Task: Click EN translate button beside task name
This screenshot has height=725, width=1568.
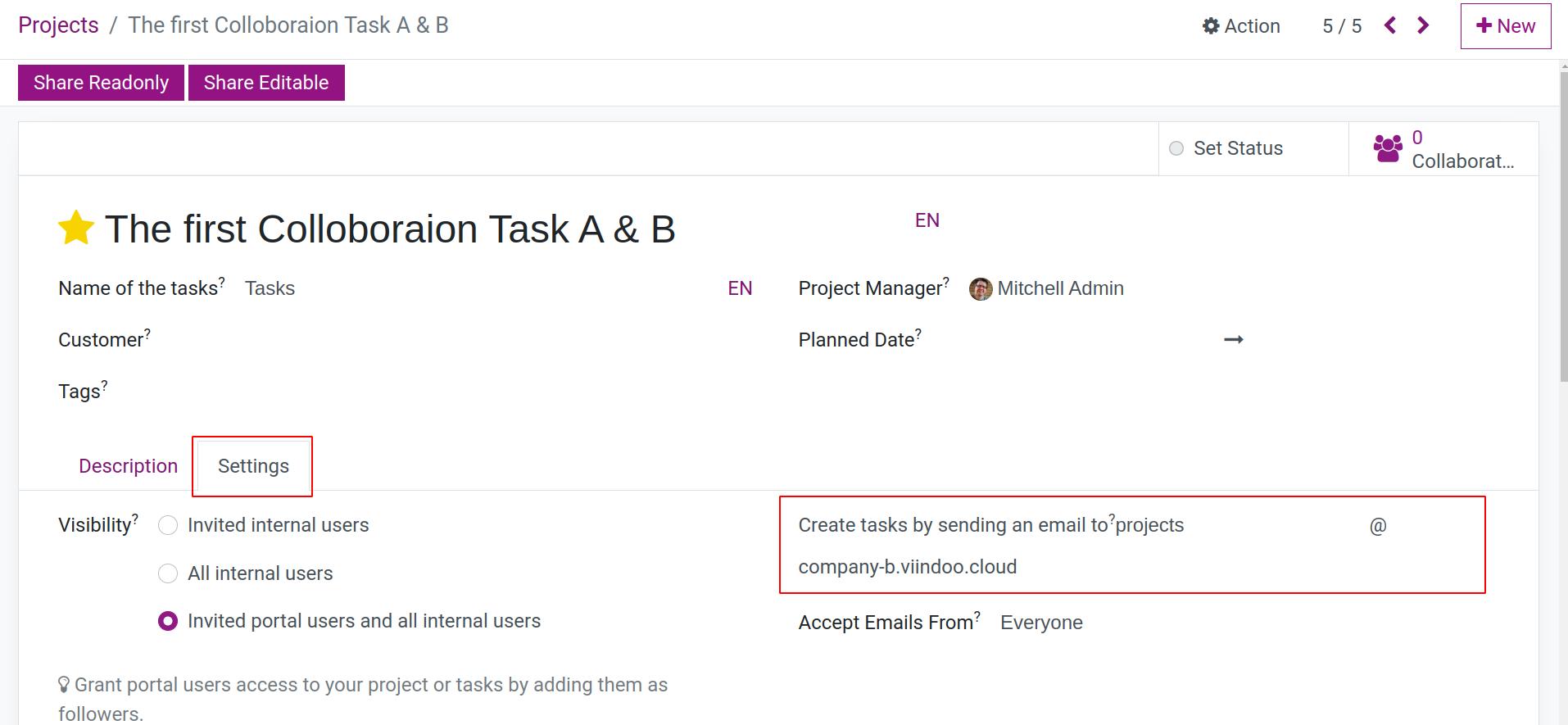Action: [x=740, y=288]
